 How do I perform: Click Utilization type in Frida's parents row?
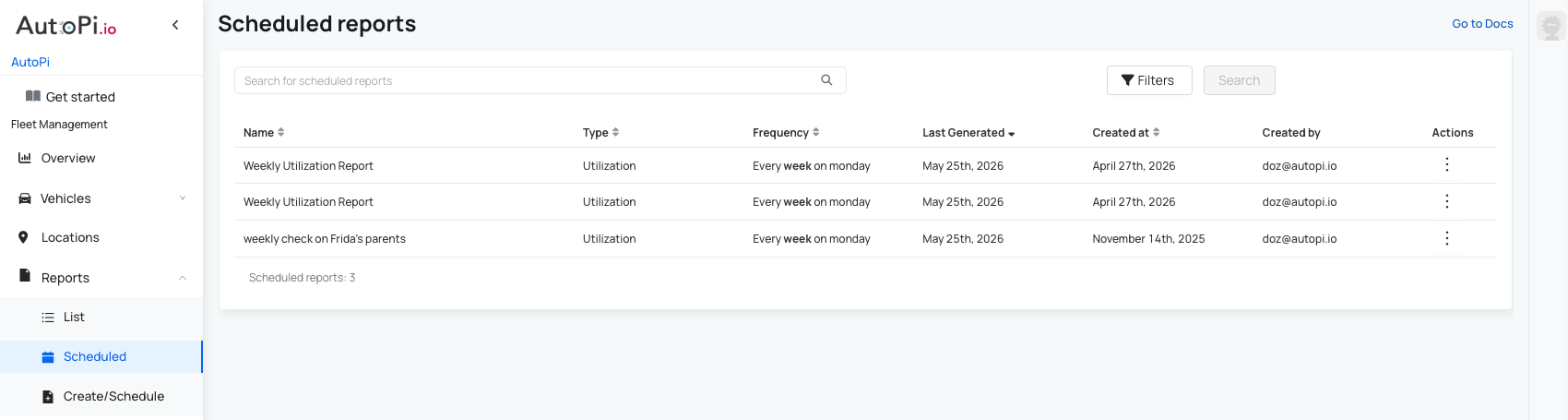(609, 239)
